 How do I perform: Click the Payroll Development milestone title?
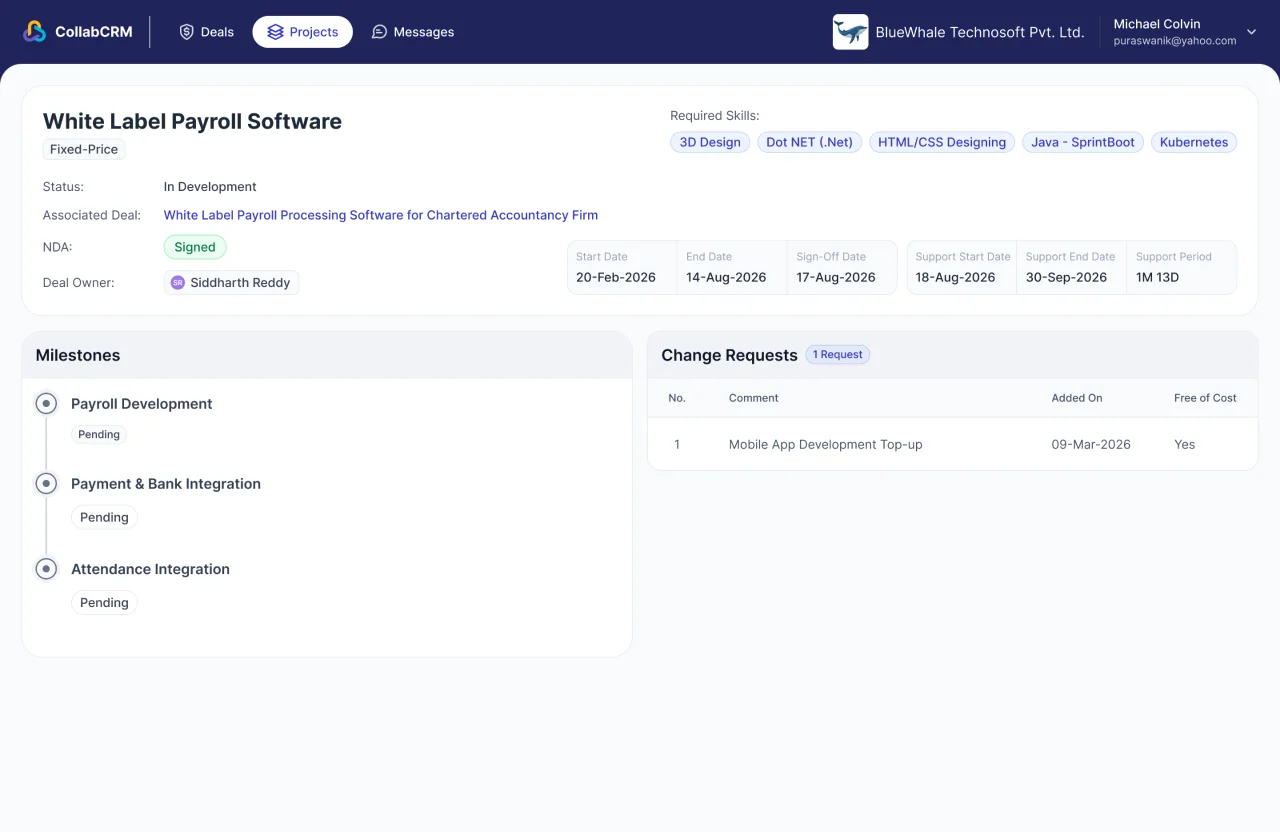pos(142,404)
